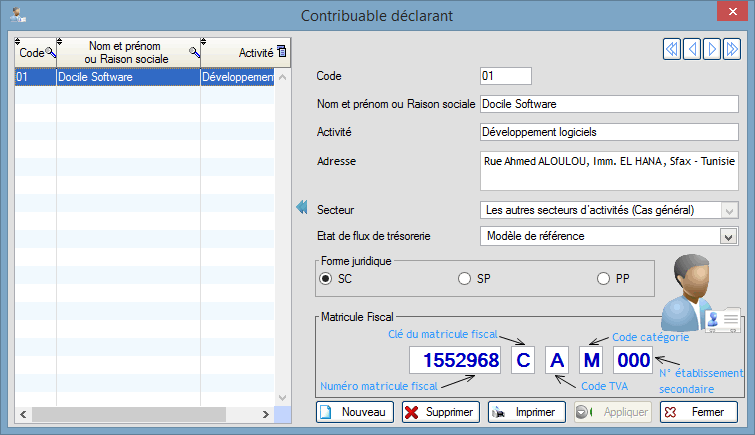755x435 pixels.
Task: Click fiscal number field 1552968
Action: (455, 360)
